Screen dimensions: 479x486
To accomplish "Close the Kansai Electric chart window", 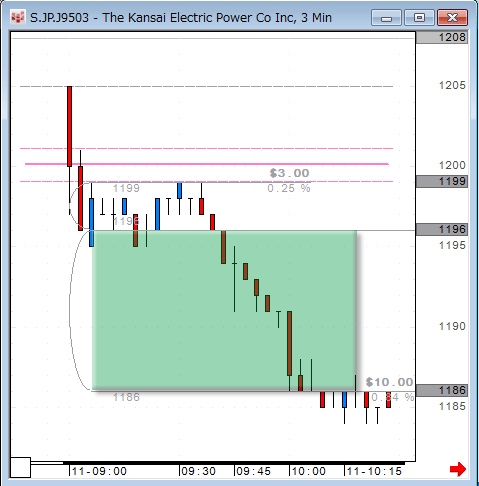I will click(452, 18).
